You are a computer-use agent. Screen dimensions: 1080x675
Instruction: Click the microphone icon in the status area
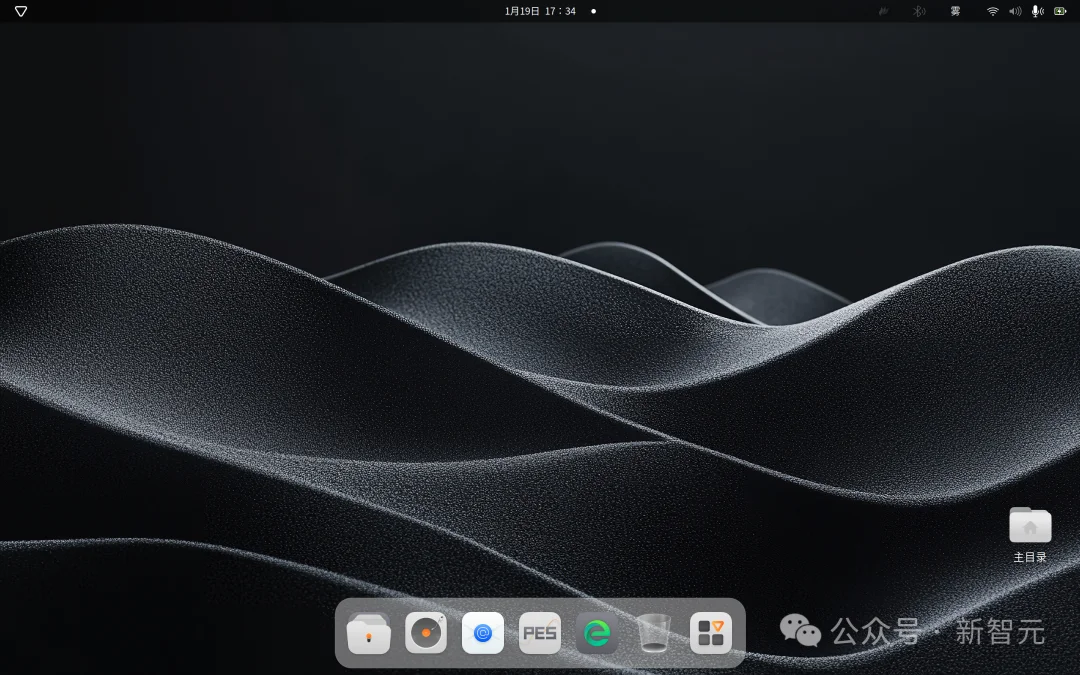[x=1037, y=11]
